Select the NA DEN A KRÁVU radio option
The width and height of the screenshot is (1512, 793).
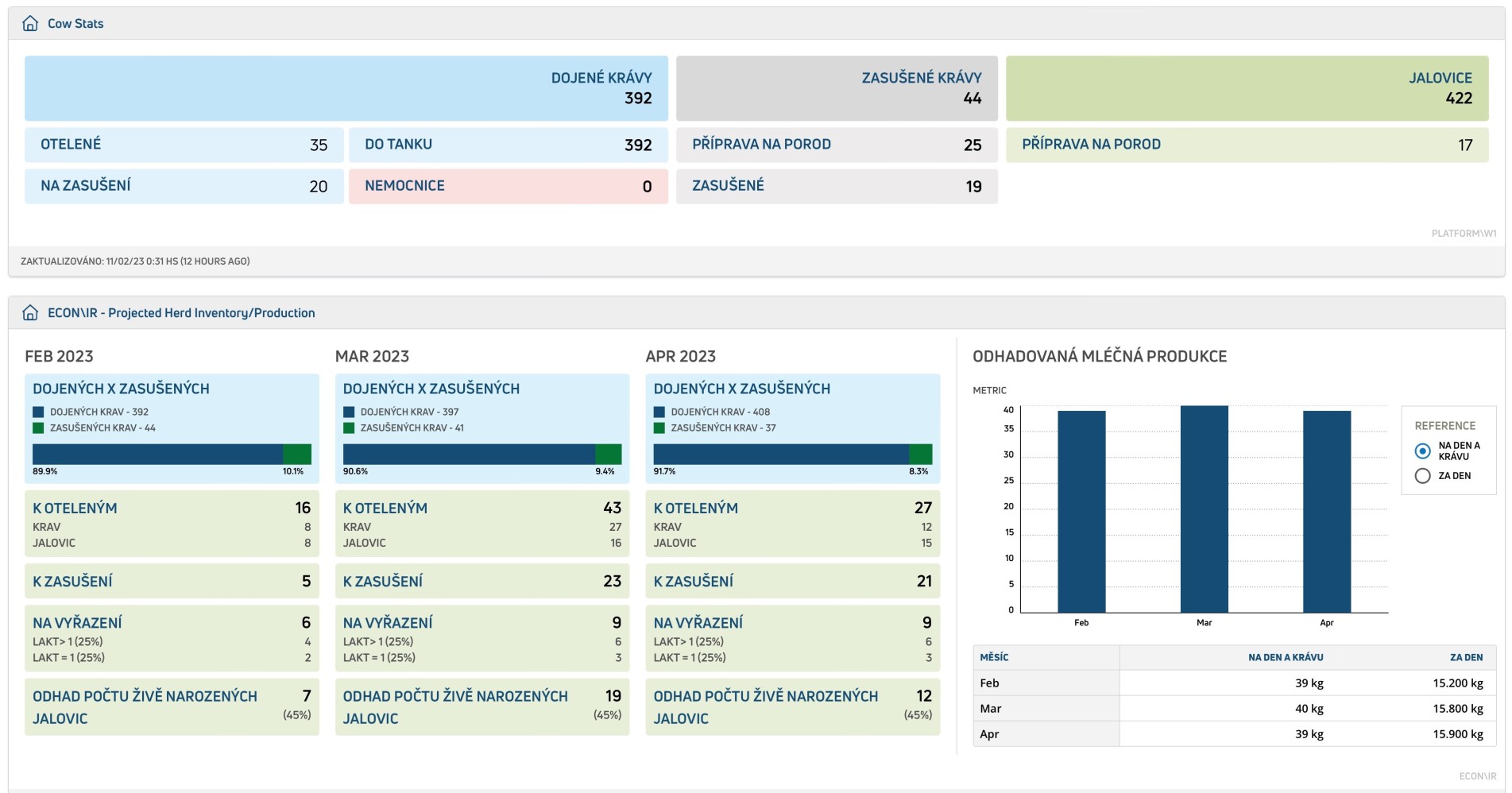point(1422,451)
